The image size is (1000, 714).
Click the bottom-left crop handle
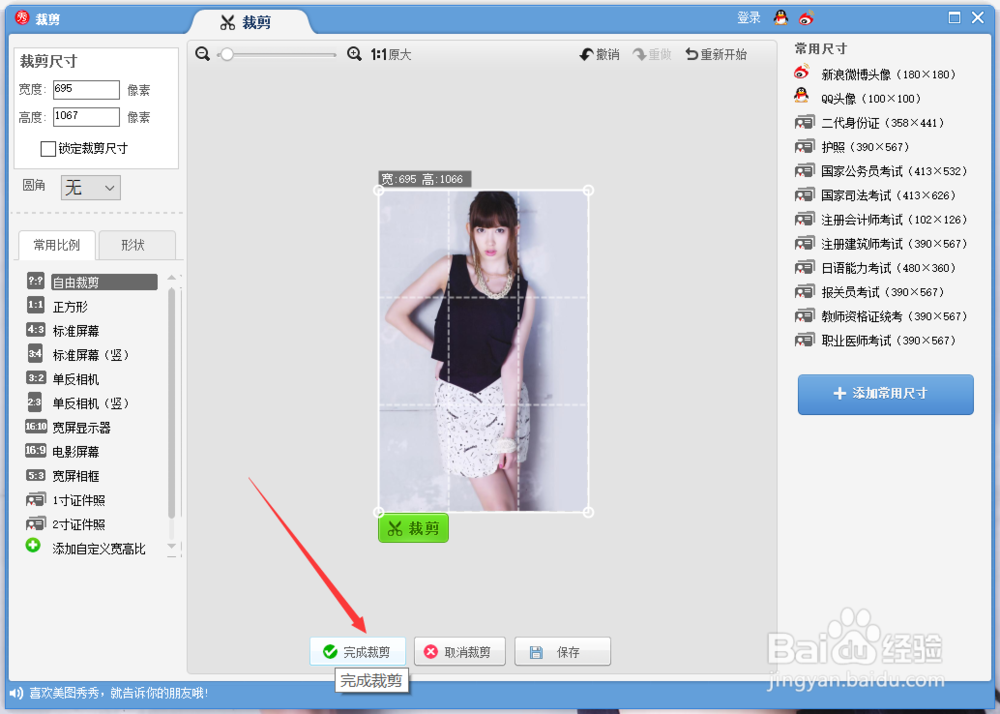(379, 512)
